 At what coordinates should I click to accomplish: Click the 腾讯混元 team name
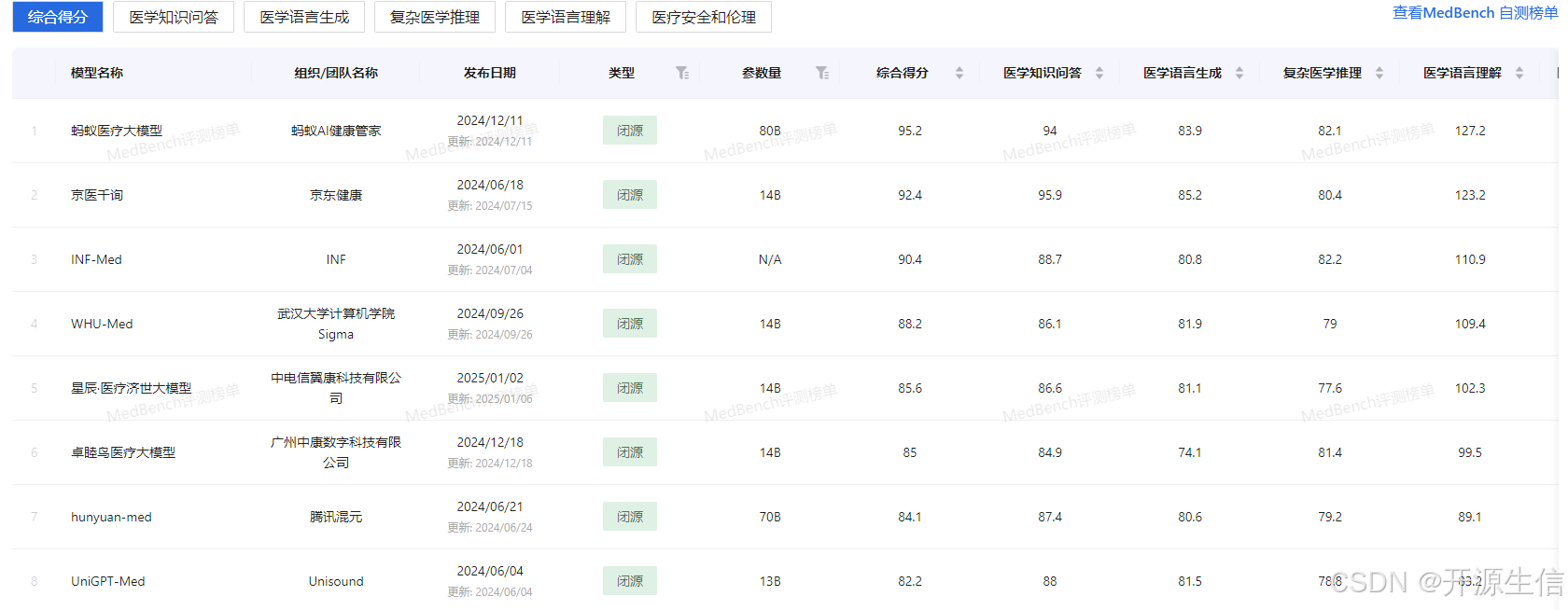click(x=336, y=517)
